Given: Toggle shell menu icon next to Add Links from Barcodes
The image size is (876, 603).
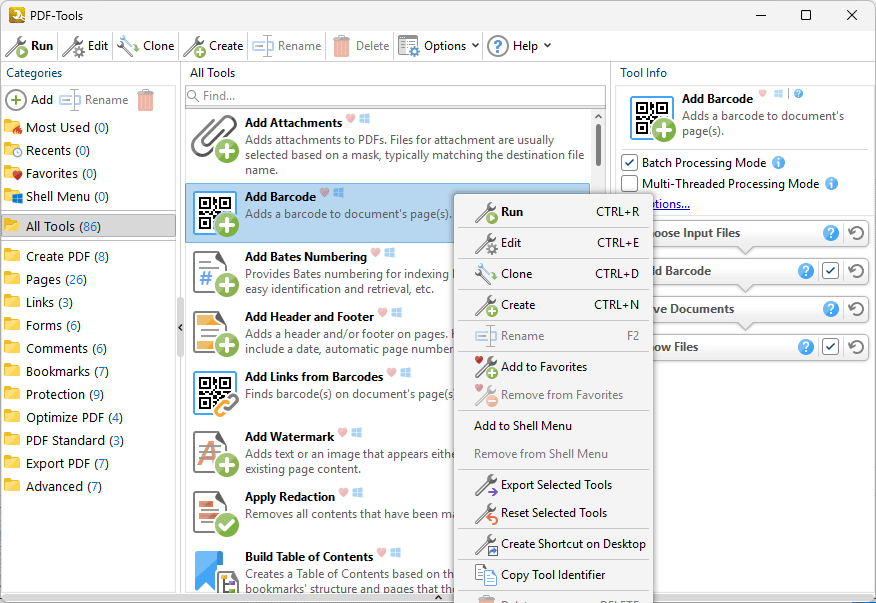Looking at the screenshot, I should coord(406,372).
